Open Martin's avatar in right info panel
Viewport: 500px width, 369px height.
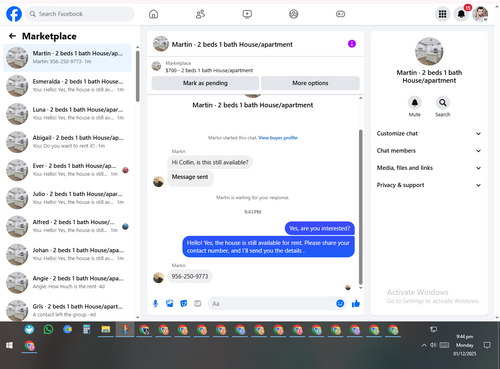point(429,51)
